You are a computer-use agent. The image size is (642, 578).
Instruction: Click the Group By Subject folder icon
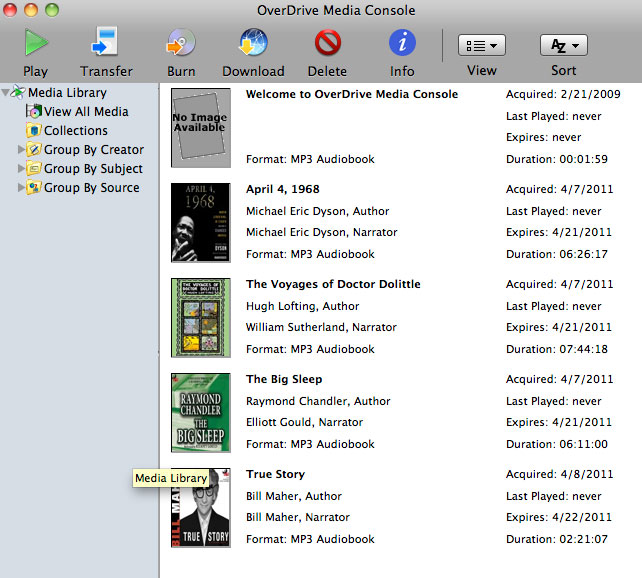[x=34, y=168]
